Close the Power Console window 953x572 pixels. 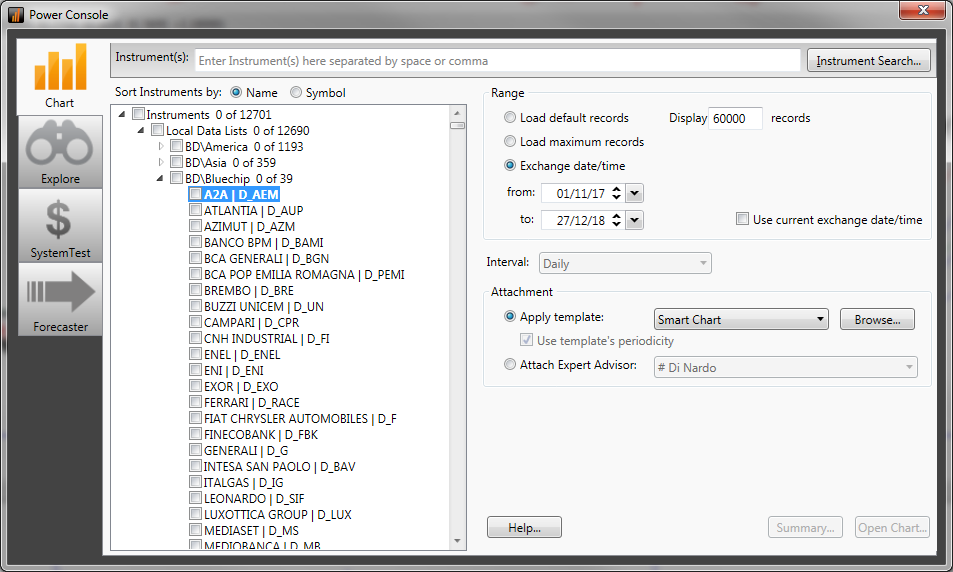click(x=922, y=10)
